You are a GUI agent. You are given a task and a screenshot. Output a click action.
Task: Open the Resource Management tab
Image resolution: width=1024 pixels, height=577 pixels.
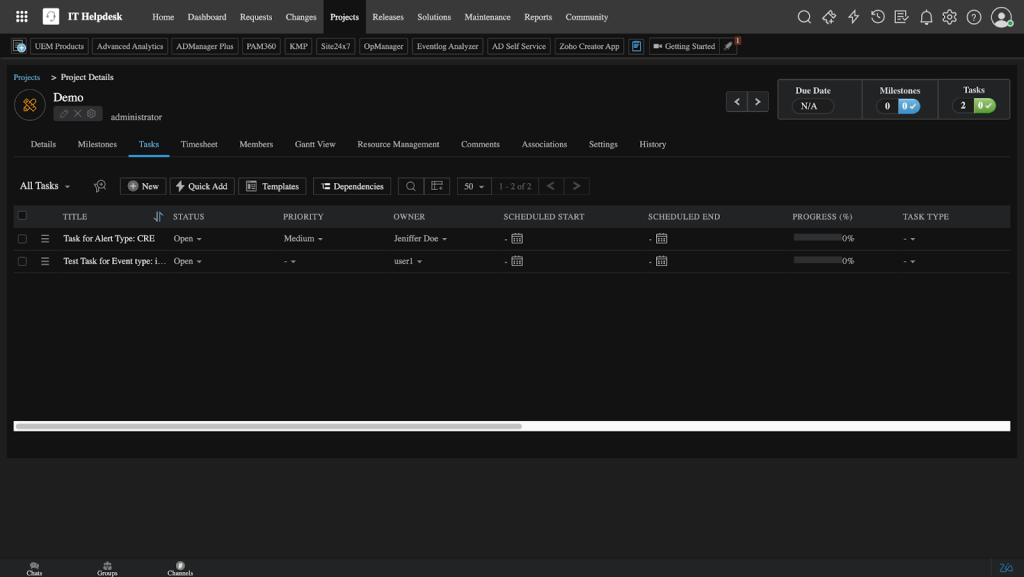(398, 144)
